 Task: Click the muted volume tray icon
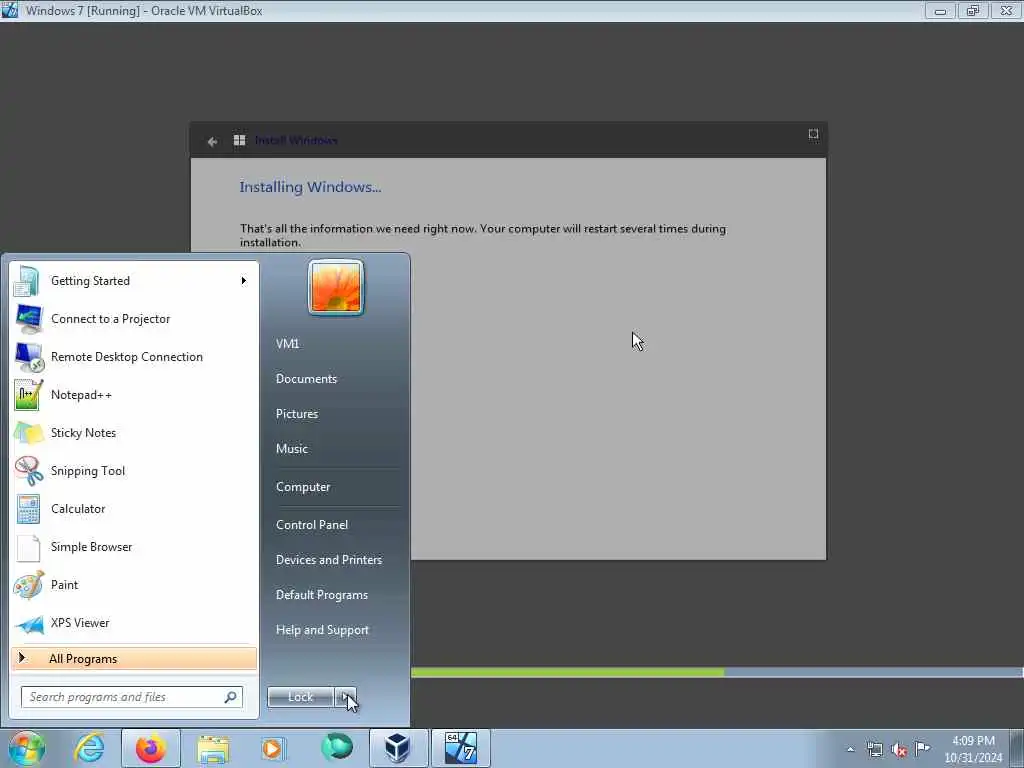(899, 750)
